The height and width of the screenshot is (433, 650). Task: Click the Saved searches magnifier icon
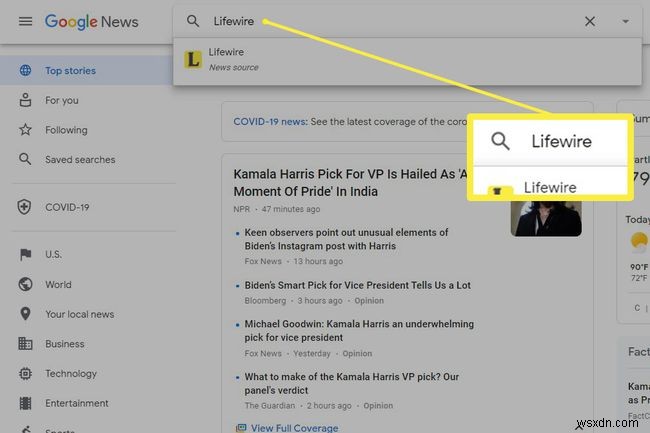(x=25, y=159)
